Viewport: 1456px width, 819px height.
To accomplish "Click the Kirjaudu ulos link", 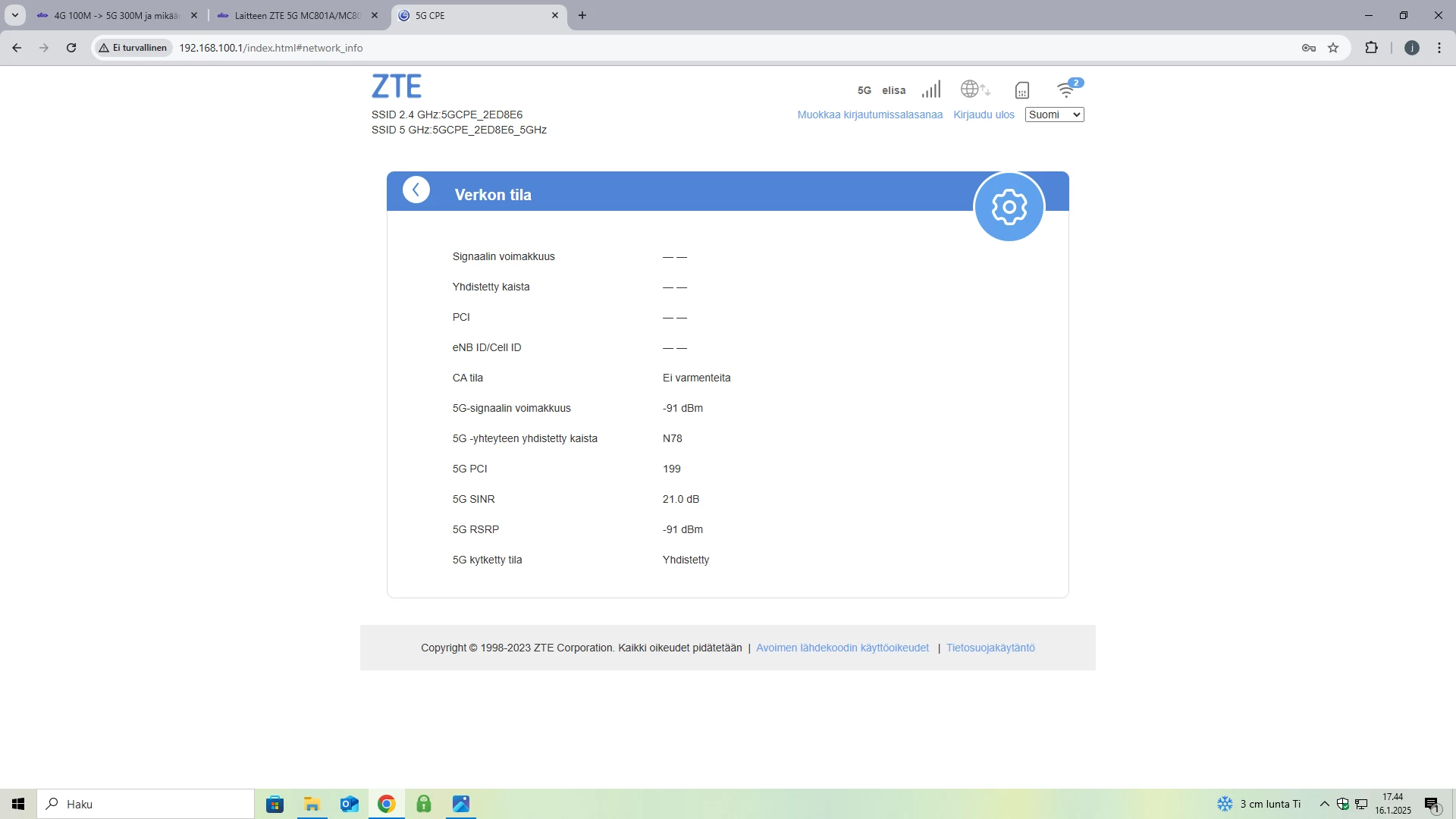I will coord(984,115).
